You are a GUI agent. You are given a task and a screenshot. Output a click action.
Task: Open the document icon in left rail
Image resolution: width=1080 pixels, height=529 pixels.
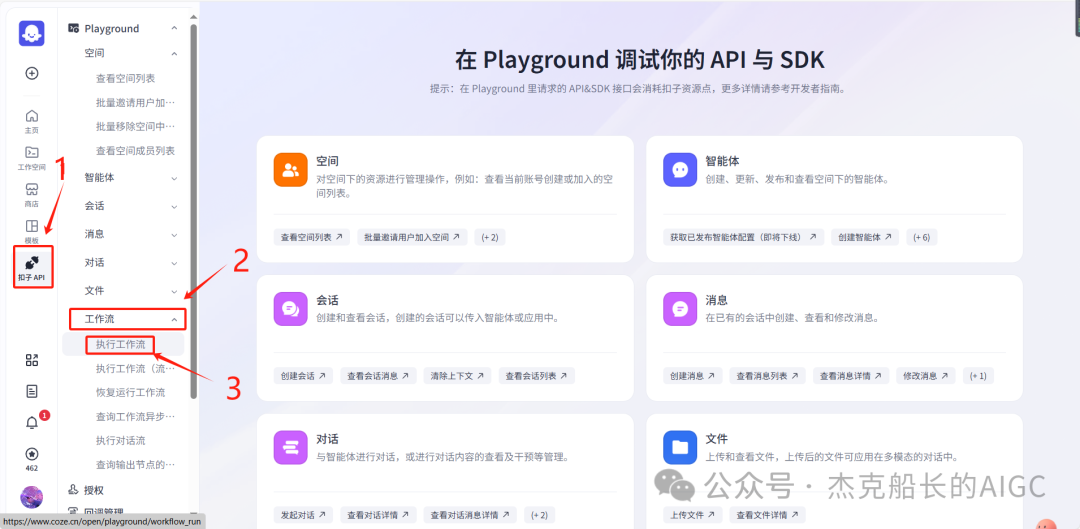click(32, 391)
